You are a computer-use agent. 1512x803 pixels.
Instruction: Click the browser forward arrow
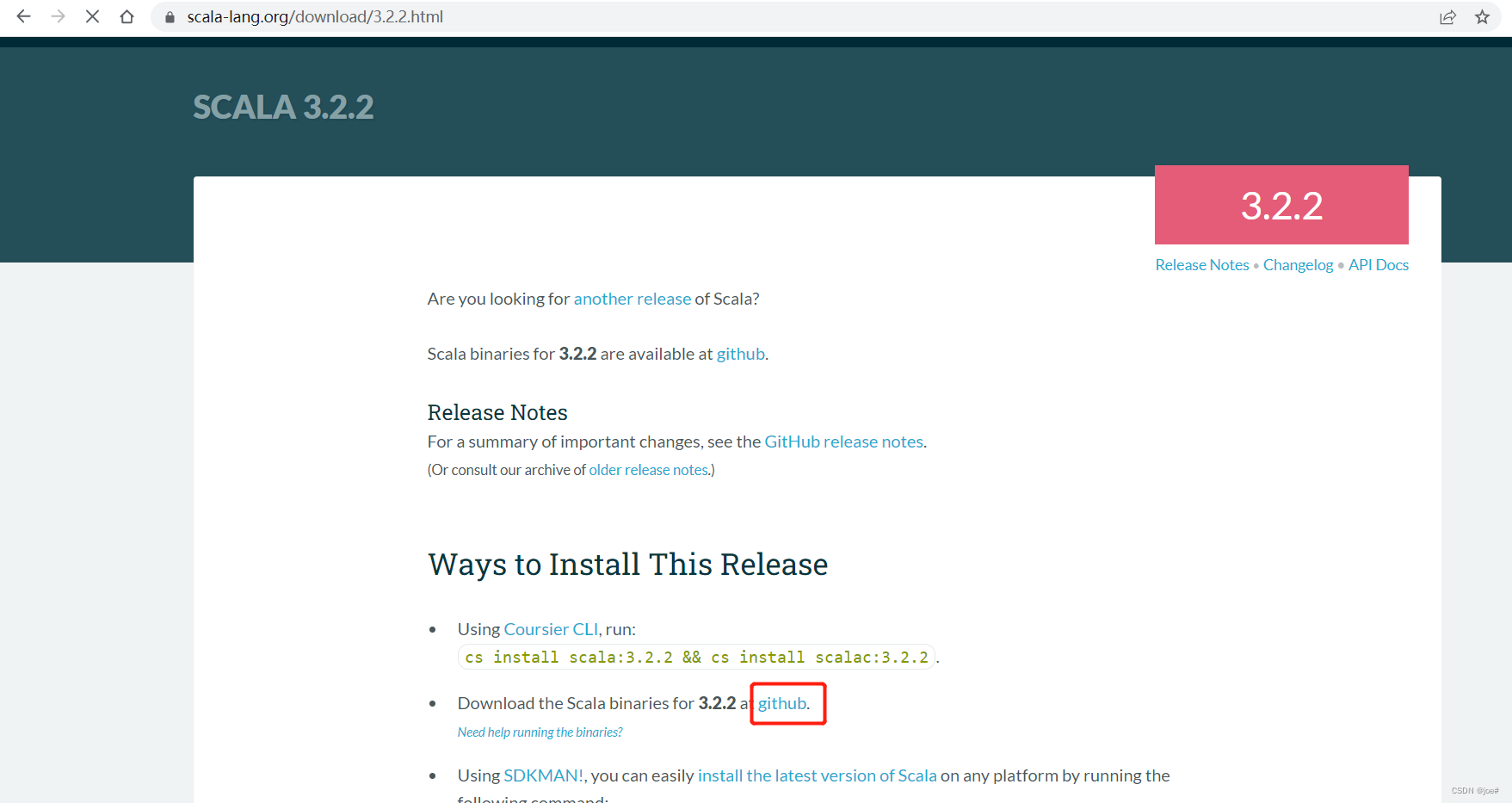(x=58, y=16)
